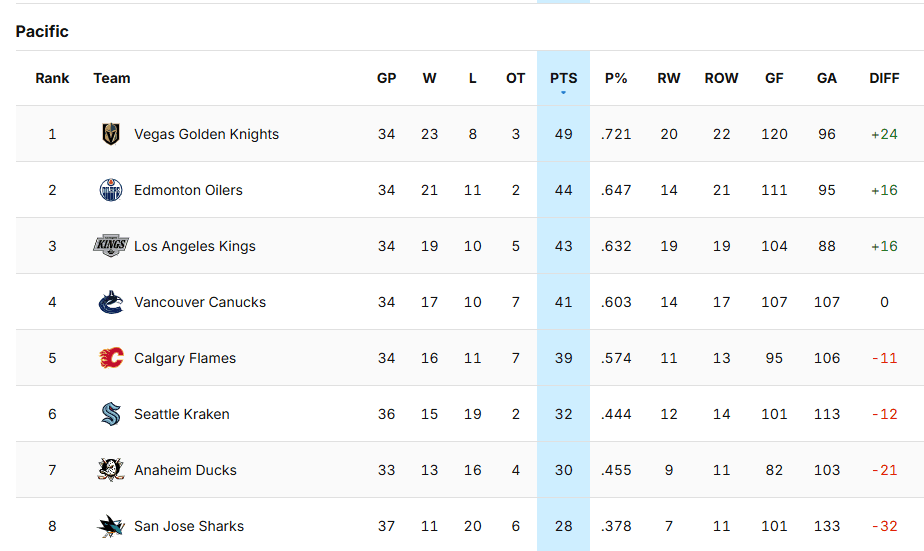This screenshot has height=551, width=924.
Task: Open the Edmonton Oilers team link
Action: 188,190
